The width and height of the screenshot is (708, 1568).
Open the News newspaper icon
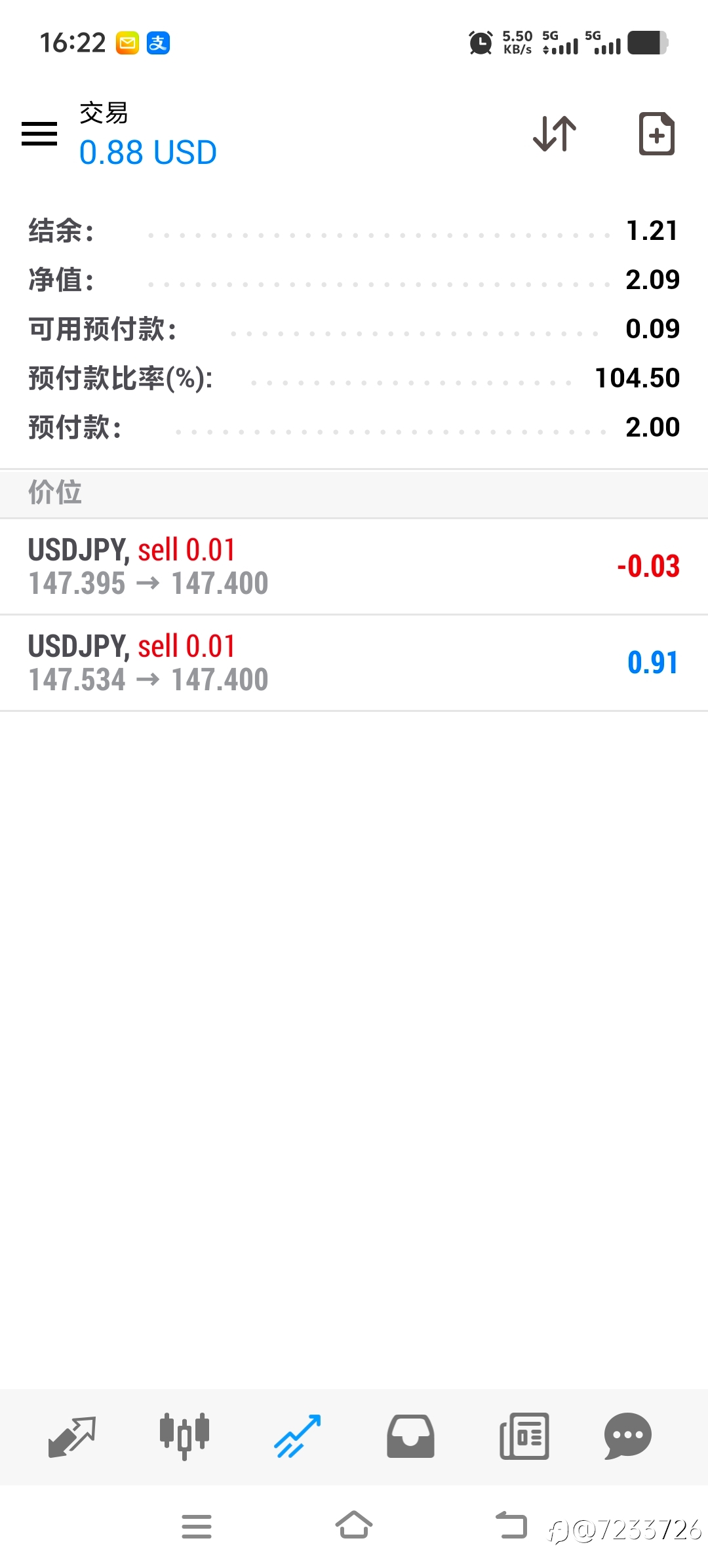(x=524, y=1436)
